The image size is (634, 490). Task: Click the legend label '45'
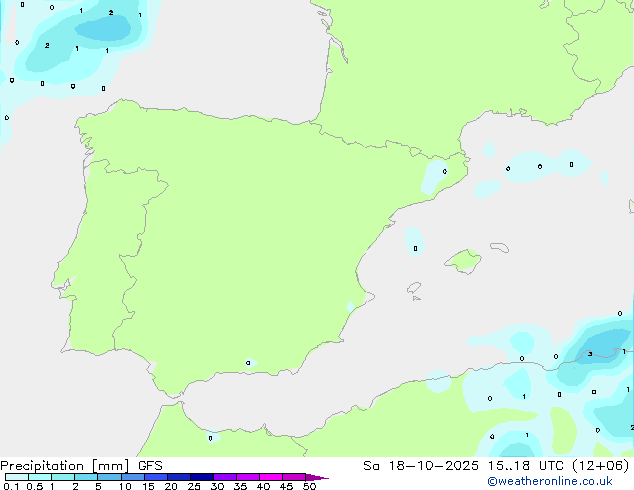click(x=286, y=486)
